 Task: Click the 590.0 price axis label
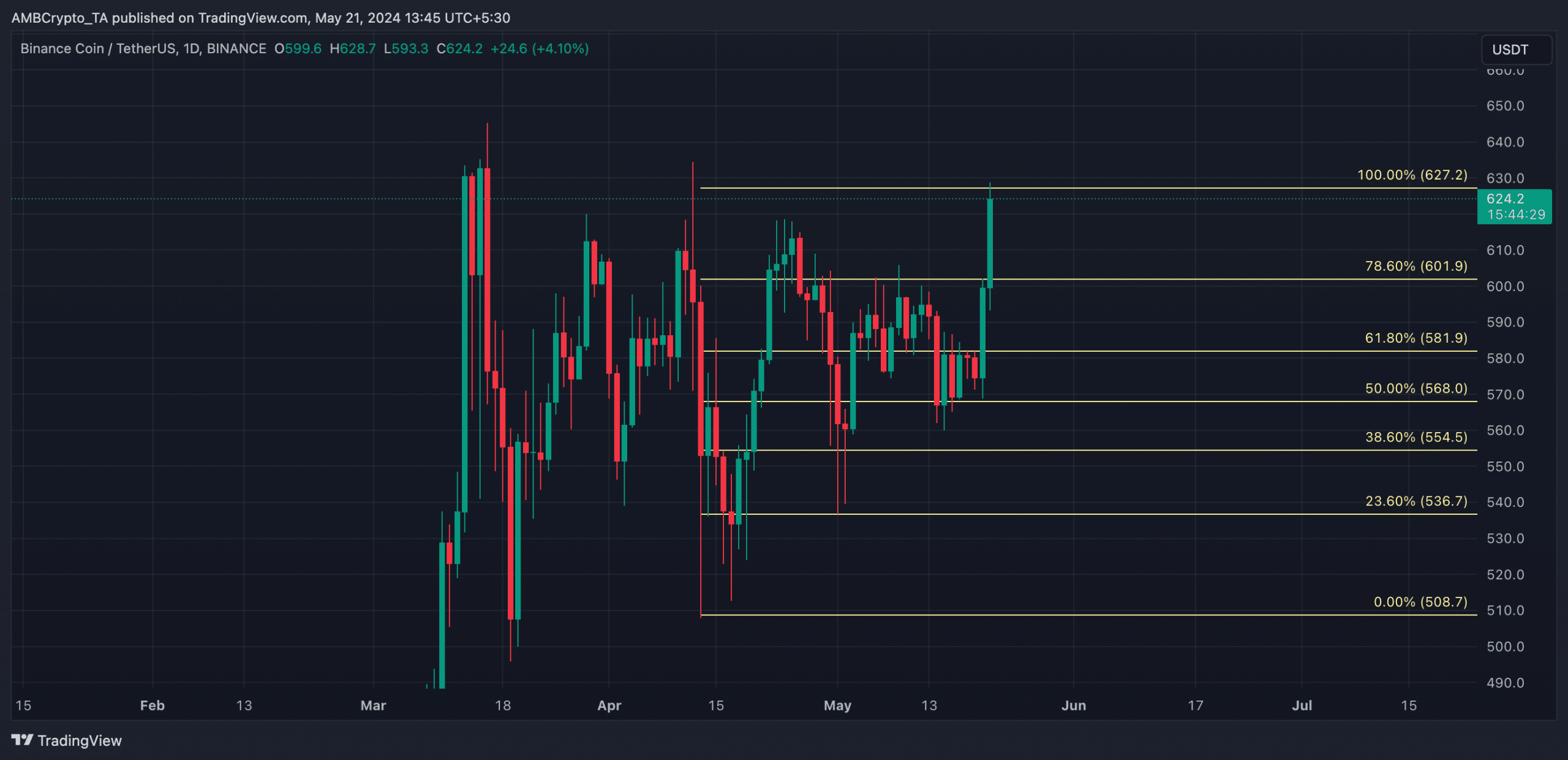pos(1506,322)
